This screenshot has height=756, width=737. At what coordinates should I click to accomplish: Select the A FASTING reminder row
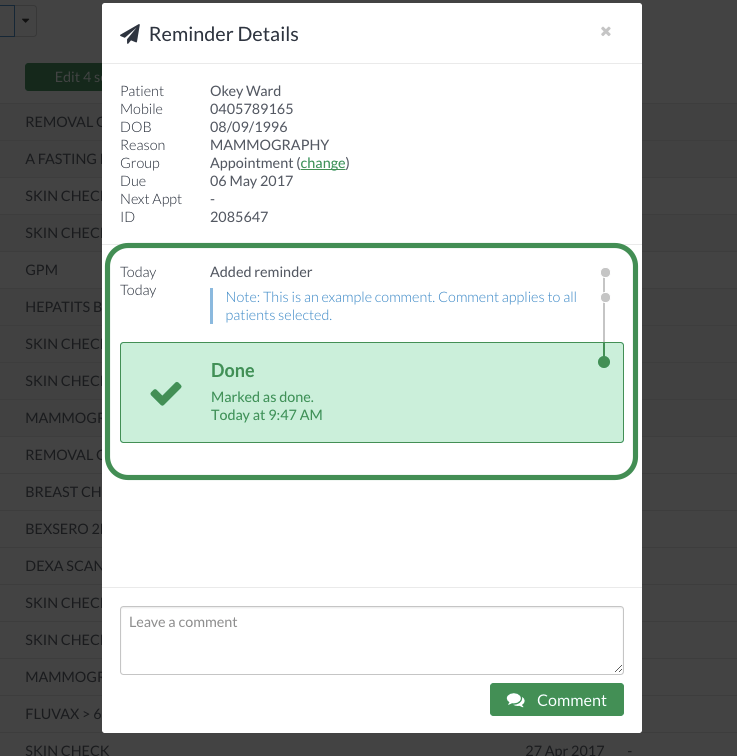pyautogui.click(x=51, y=159)
